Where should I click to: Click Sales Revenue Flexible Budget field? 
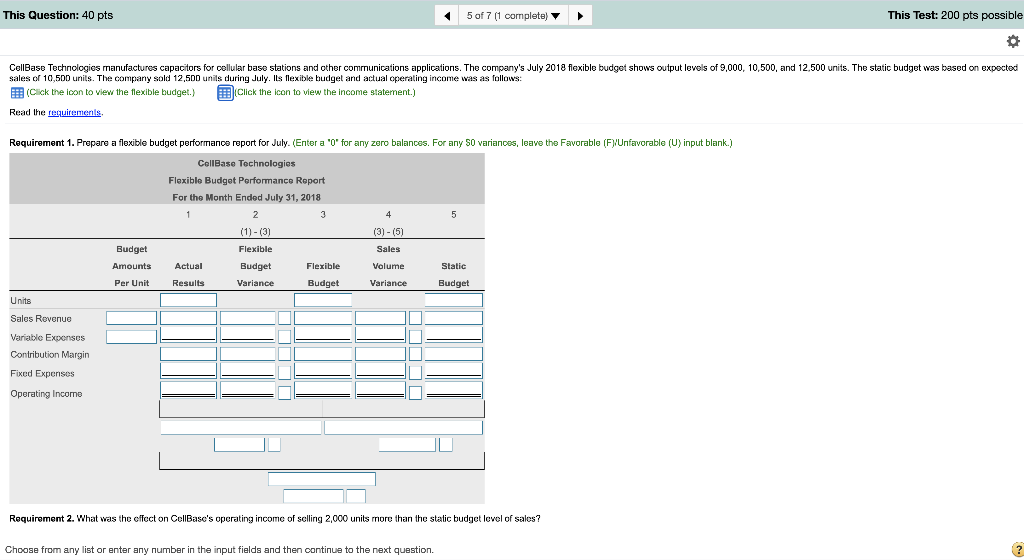pos(323,318)
